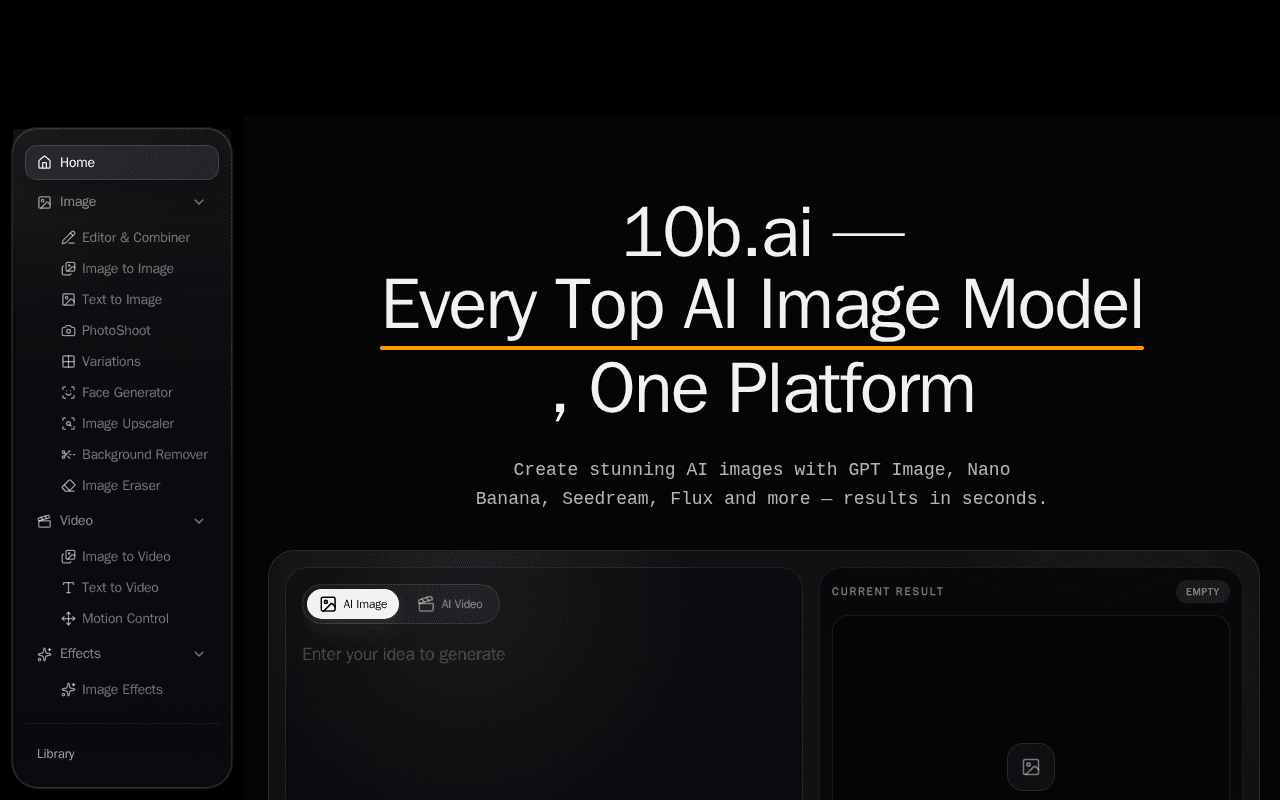The image size is (1280, 800).
Task: Open Motion Control page
Action: 125,619
